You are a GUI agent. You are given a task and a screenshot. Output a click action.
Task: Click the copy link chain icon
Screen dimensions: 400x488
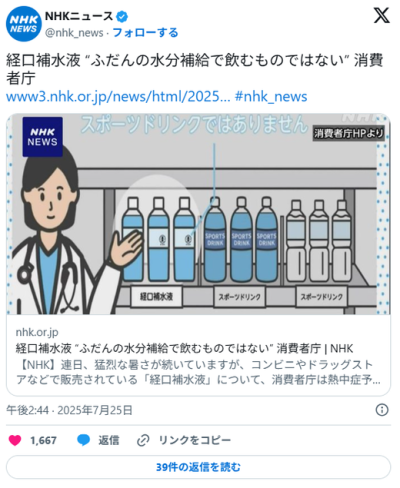[143, 441]
